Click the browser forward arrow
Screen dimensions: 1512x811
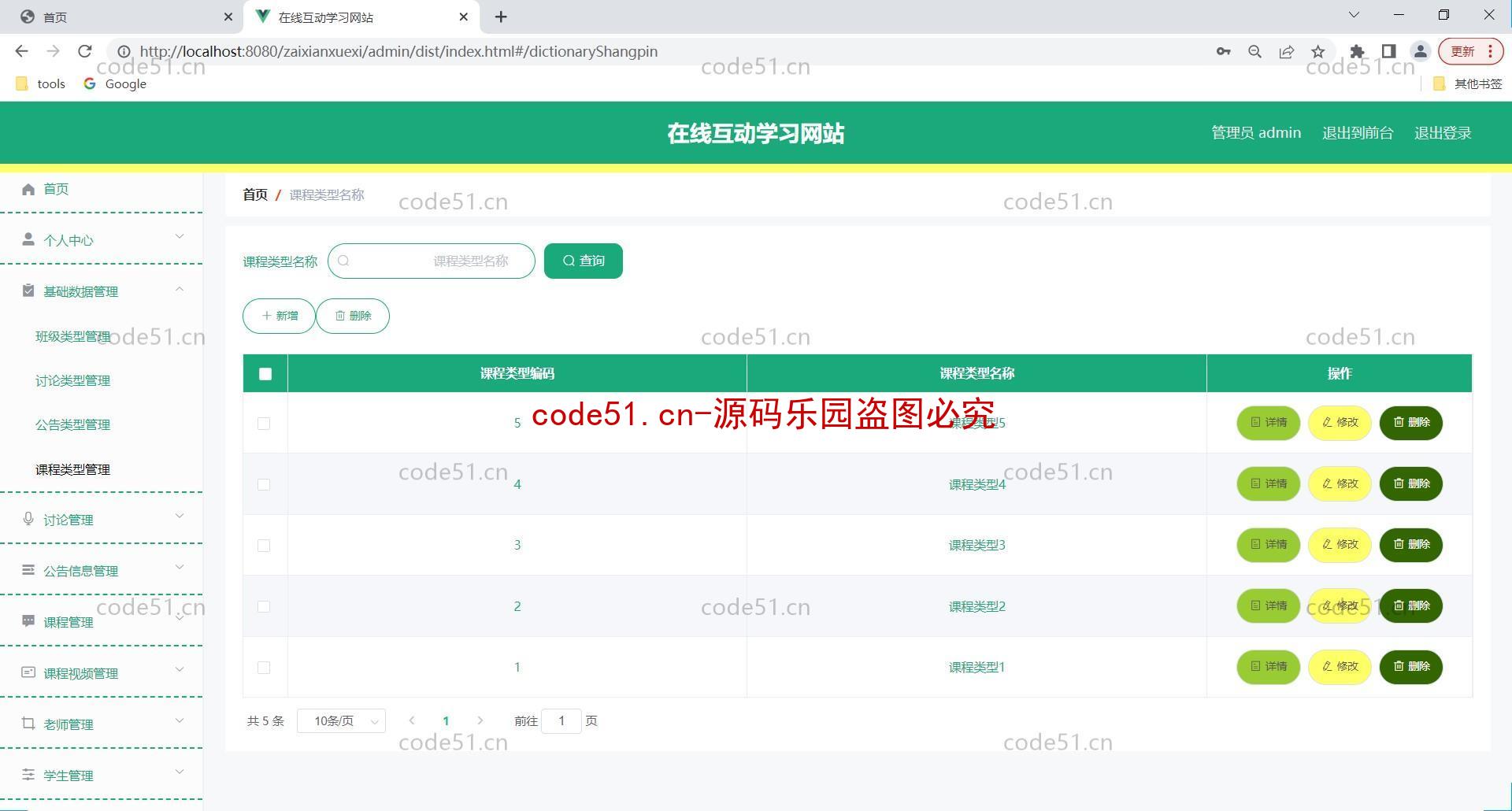(x=53, y=51)
